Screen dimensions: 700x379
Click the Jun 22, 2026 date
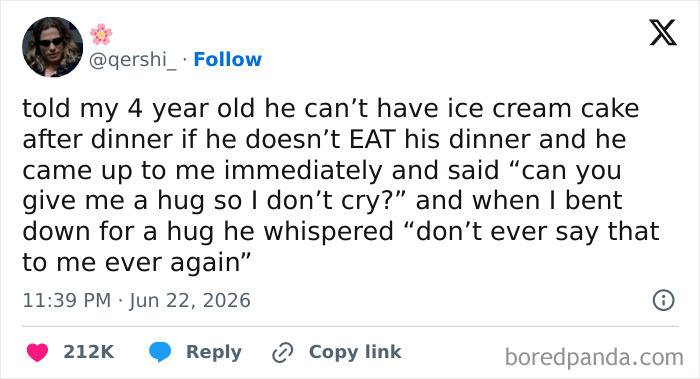[190, 301]
